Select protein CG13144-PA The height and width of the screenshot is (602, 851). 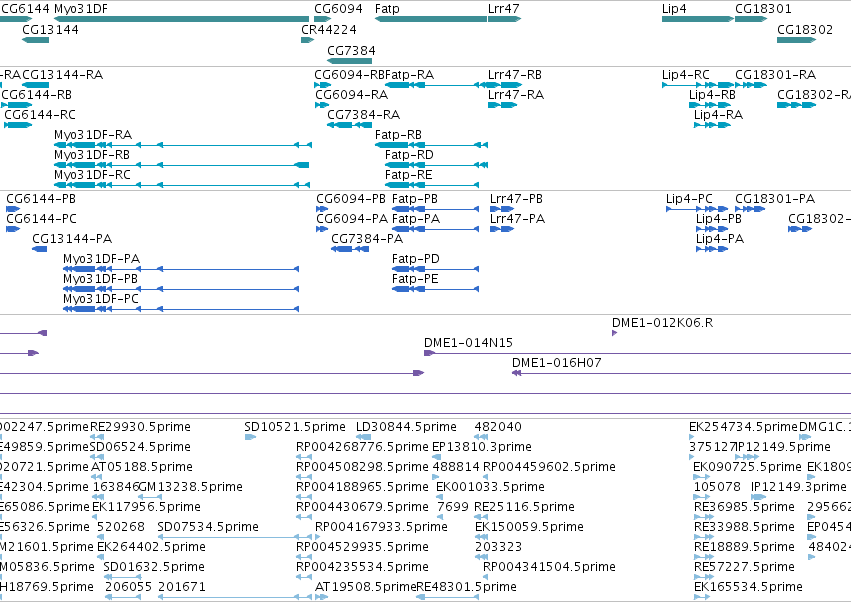pos(40,249)
